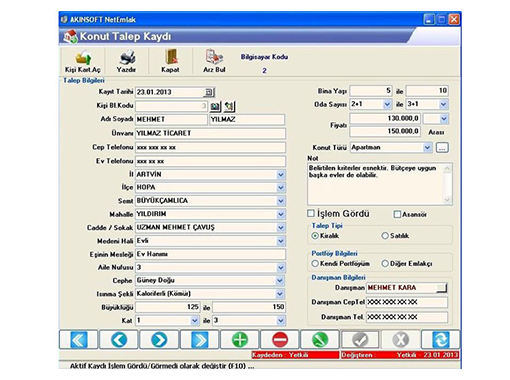510x380 pixels.
Task: Edit record with green pencil button
Action: pos(320,340)
